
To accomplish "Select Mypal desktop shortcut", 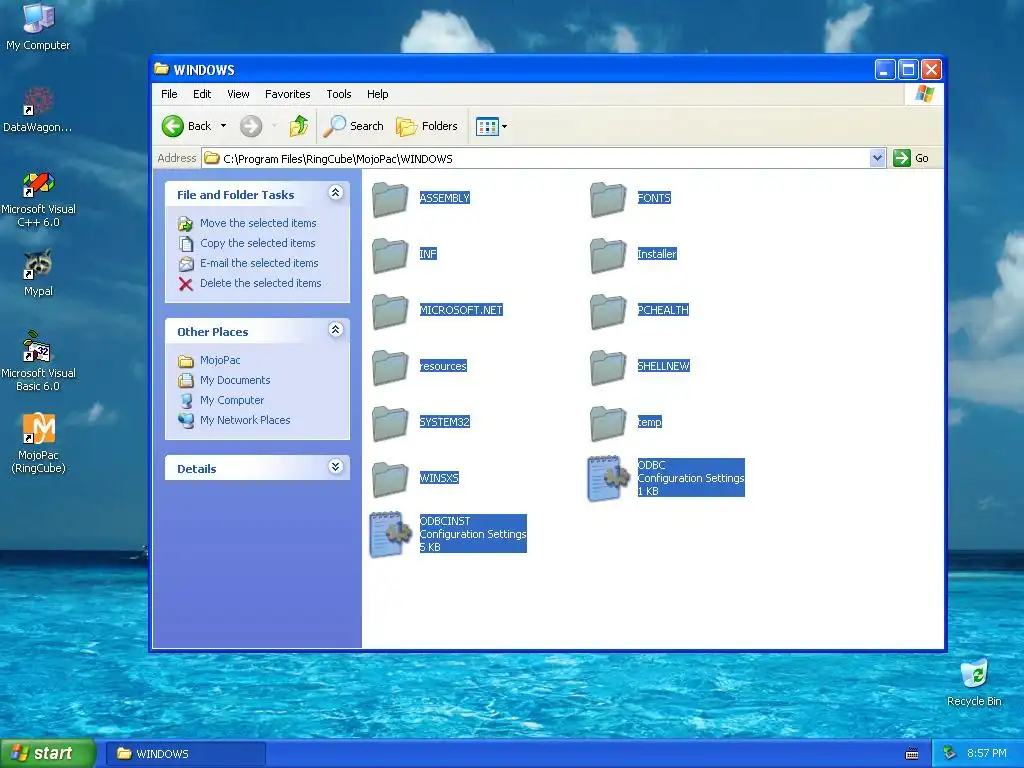I will pyautogui.click(x=38, y=273).
